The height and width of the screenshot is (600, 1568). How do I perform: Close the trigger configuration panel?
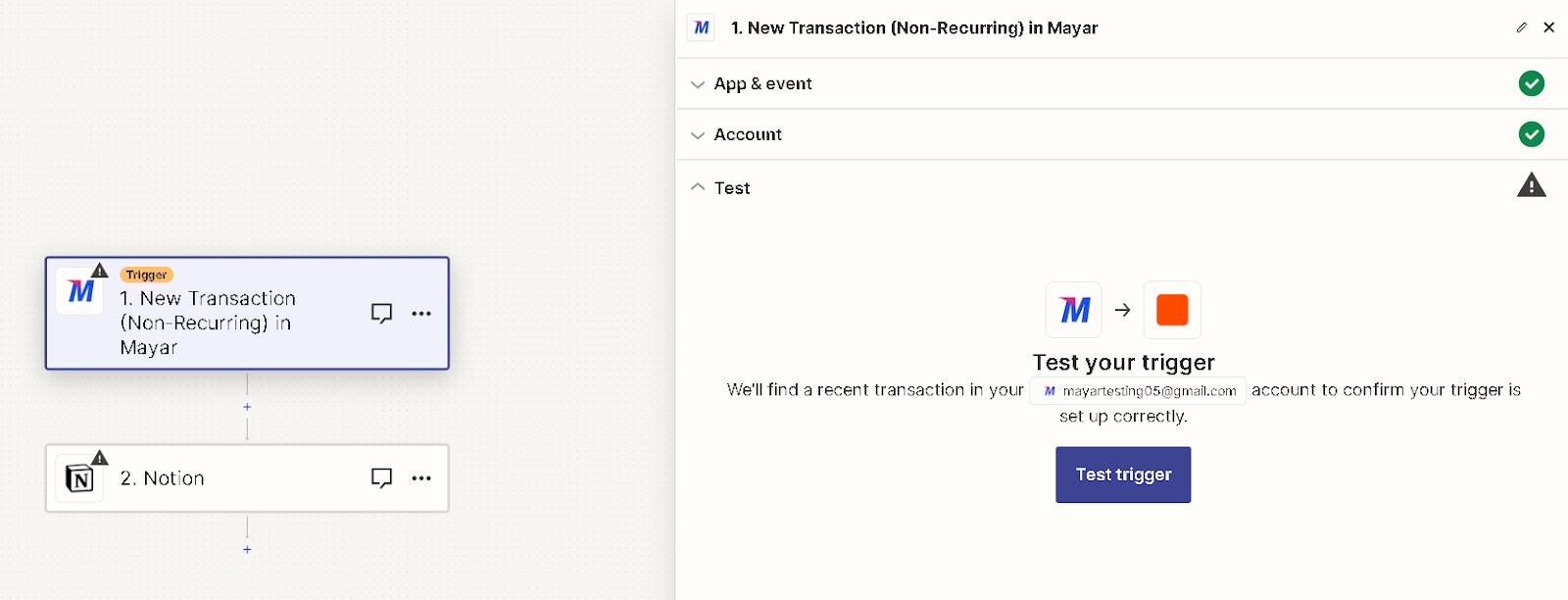[x=1549, y=27]
